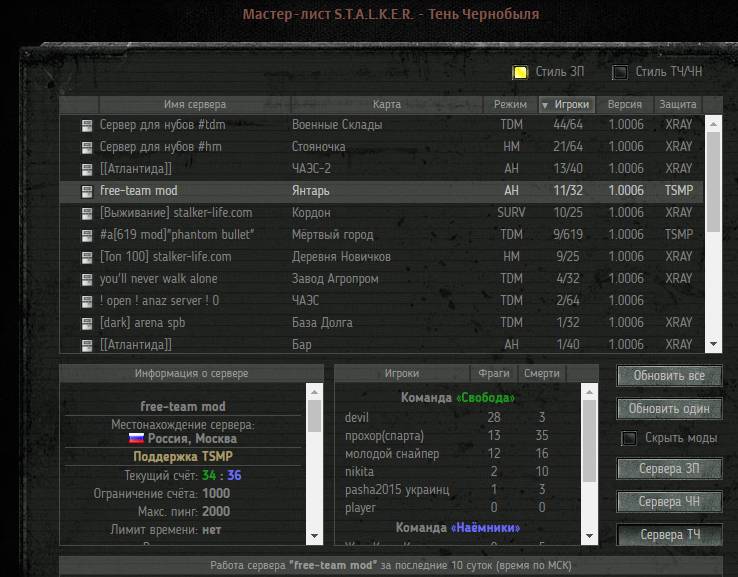Image resolution: width=738 pixels, height=577 pixels.
Task: Click 'Игроки' header in players panel
Action: [x=402, y=373]
